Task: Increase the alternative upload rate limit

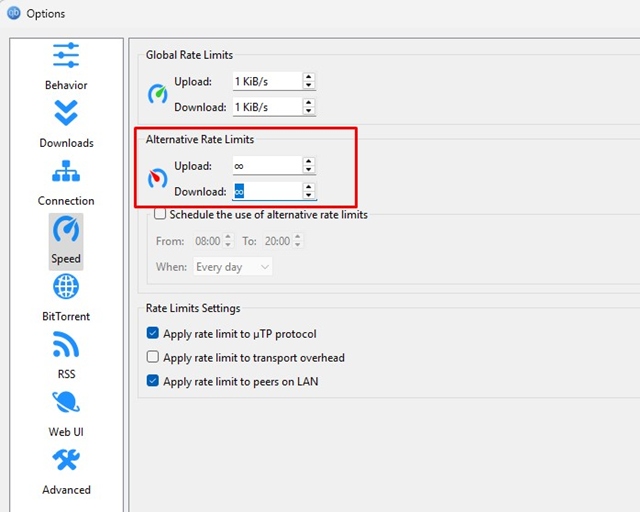Action: coord(309,161)
